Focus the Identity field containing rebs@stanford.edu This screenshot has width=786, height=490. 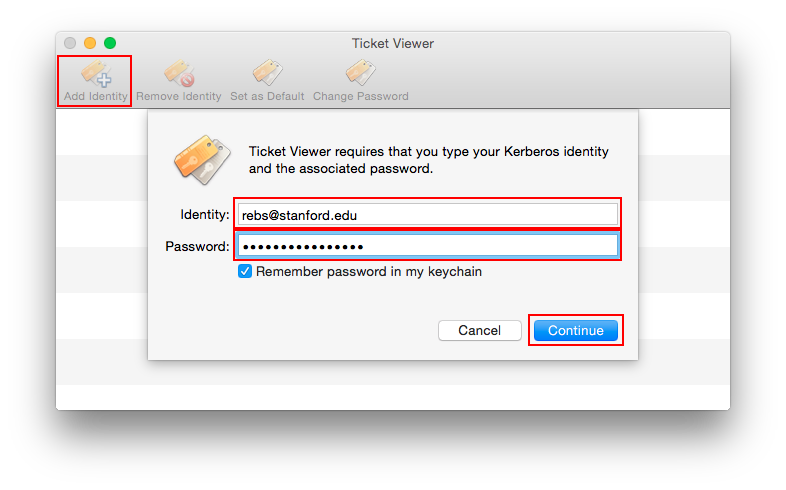pyautogui.click(x=428, y=215)
